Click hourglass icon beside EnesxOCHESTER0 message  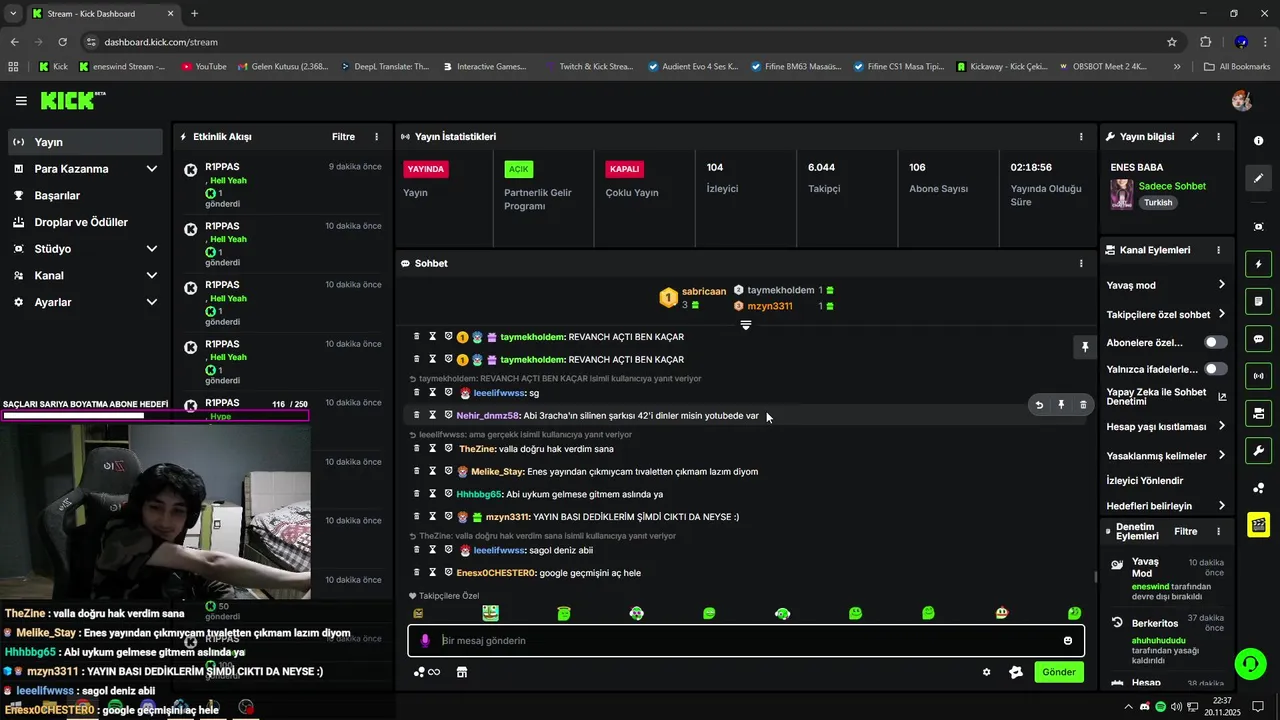pyautogui.click(x=433, y=572)
